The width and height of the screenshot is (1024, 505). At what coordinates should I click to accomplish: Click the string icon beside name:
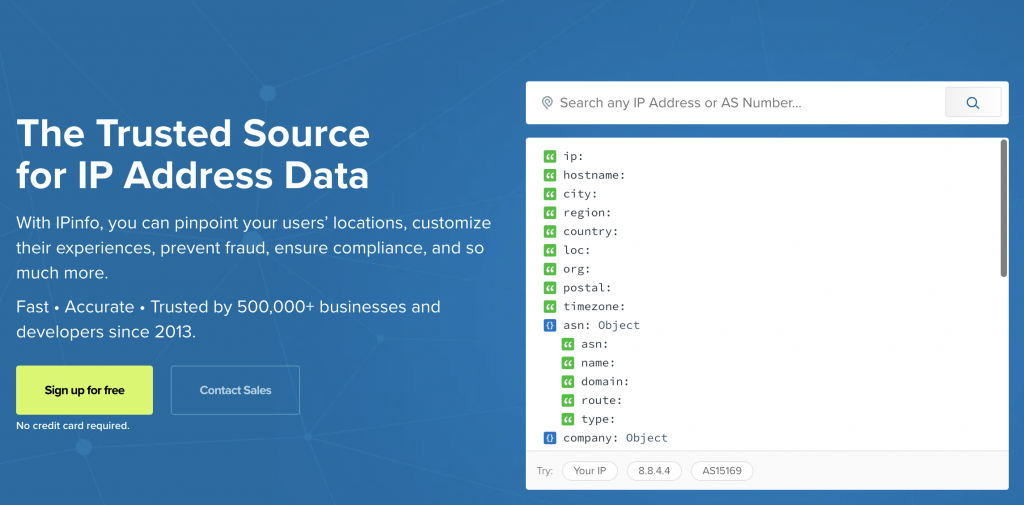568,363
